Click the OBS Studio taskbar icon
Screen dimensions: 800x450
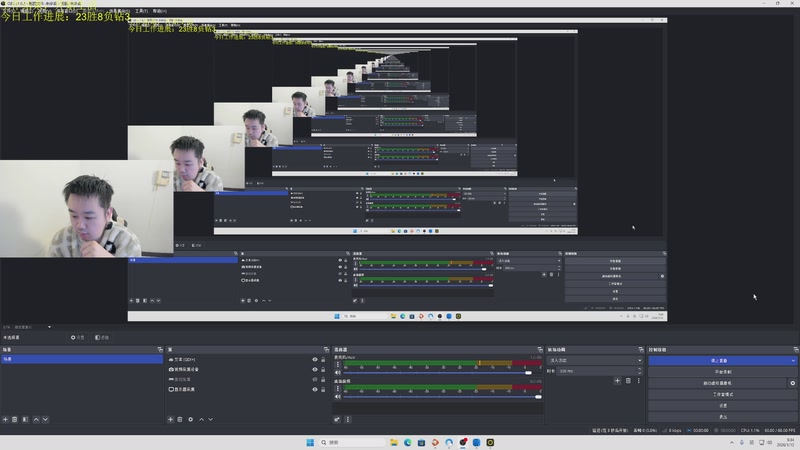pos(463,442)
